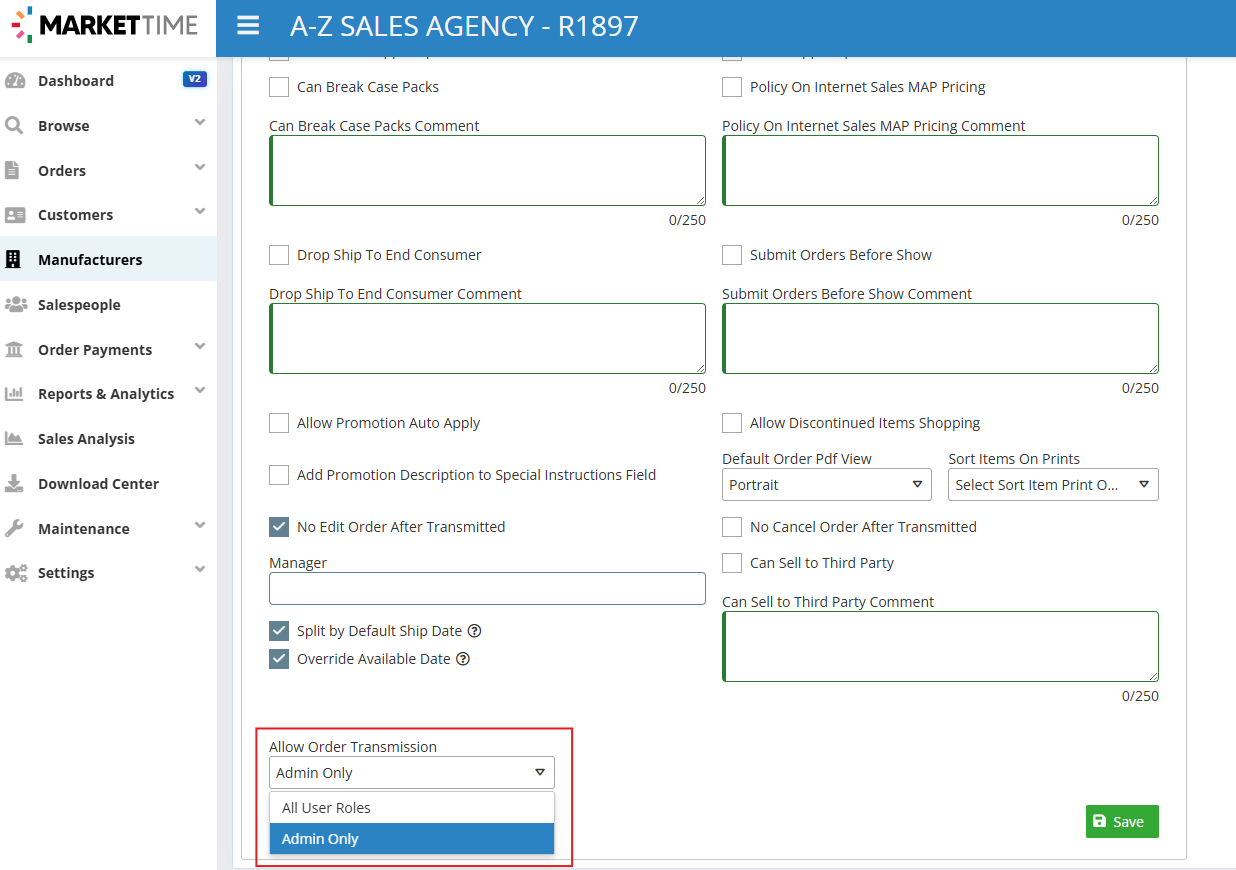Toggle Allow Promotion Auto Apply checkbox
Image resolution: width=1236 pixels, height=870 pixels.
[279, 423]
